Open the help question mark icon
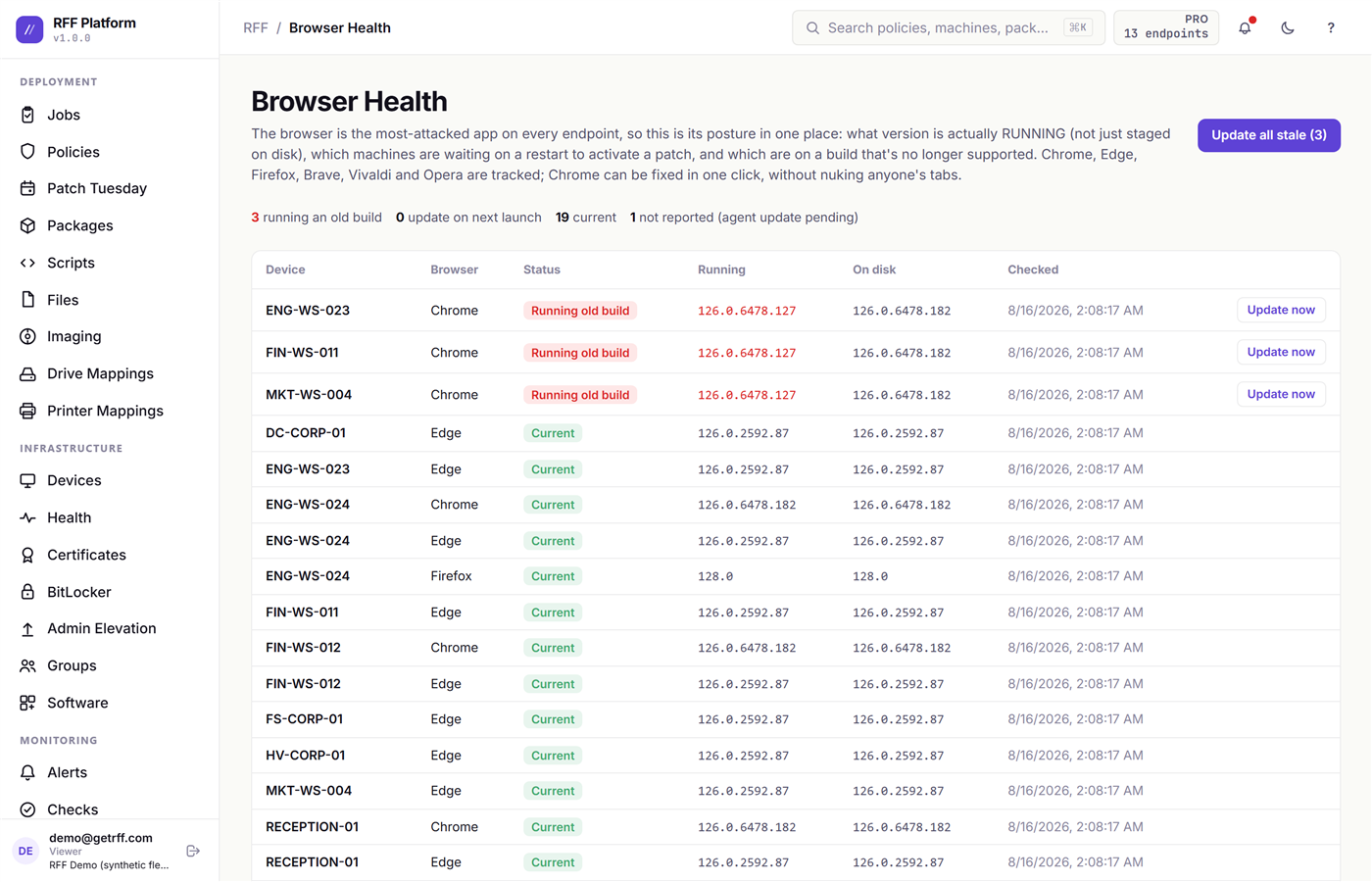 coord(1331,27)
